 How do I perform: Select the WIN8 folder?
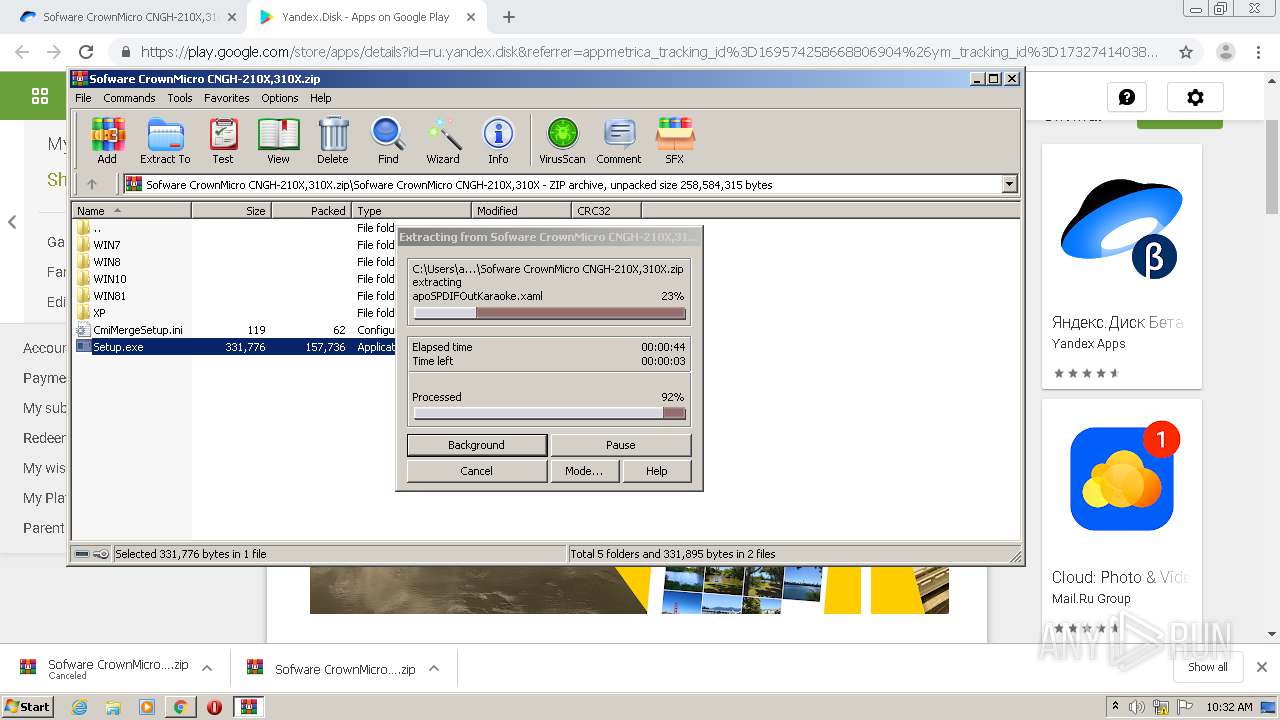click(106, 262)
